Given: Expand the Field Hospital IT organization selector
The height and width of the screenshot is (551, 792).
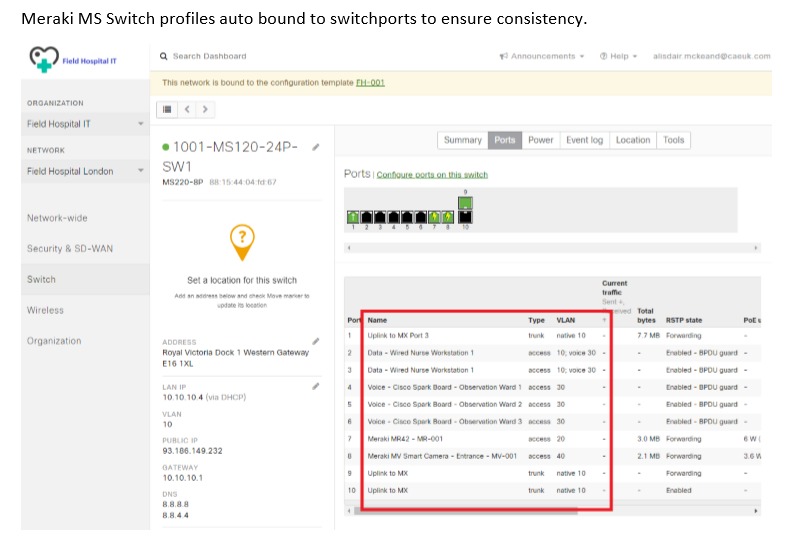Looking at the screenshot, I should pos(85,124).
